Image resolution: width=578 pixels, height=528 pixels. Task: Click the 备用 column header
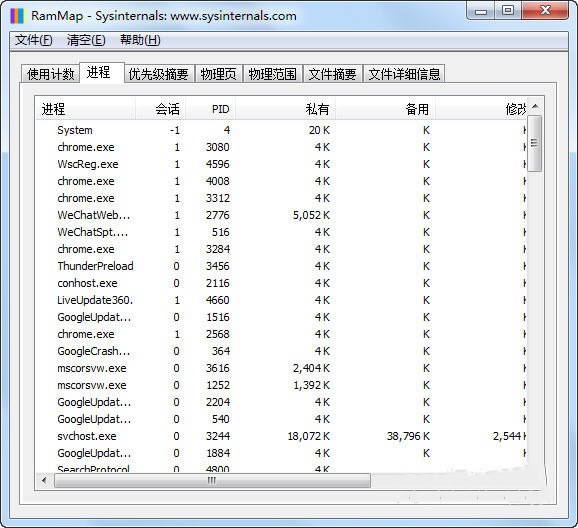click(x=385, y=109)
